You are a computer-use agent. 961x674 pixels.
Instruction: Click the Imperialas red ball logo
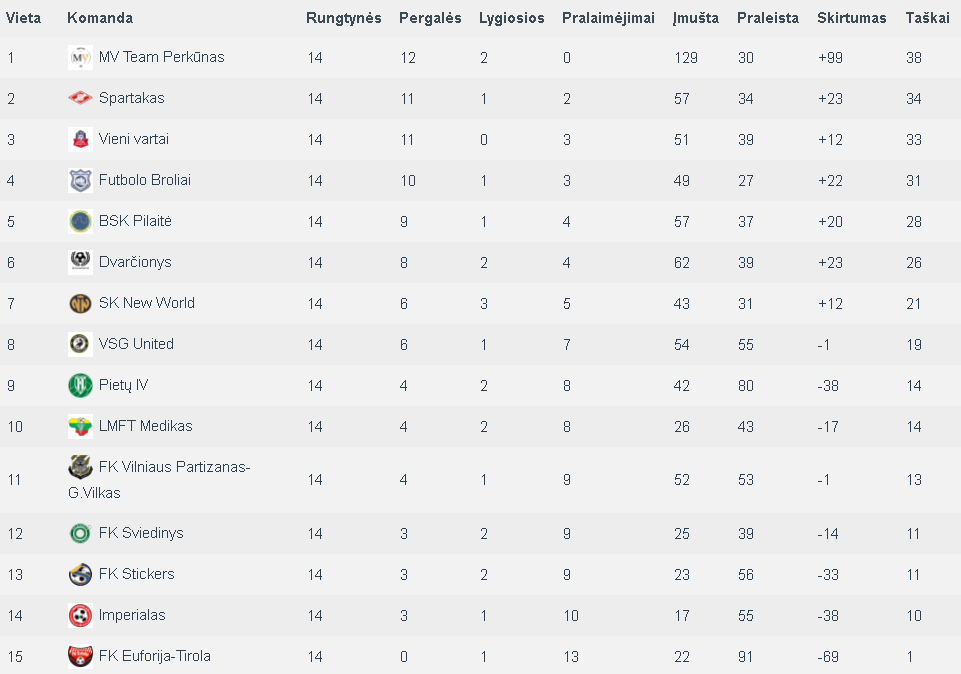[80, 616]
